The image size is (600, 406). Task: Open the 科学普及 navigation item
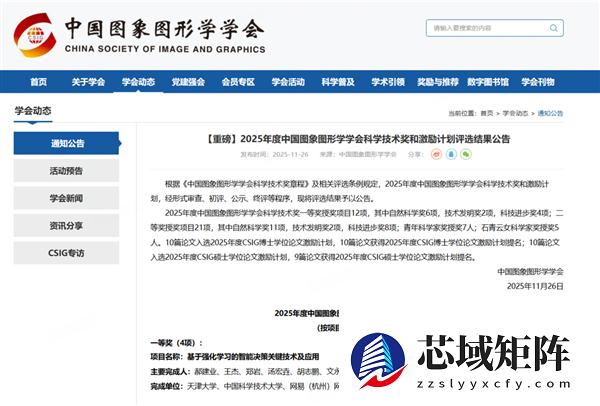coord(338,82)
